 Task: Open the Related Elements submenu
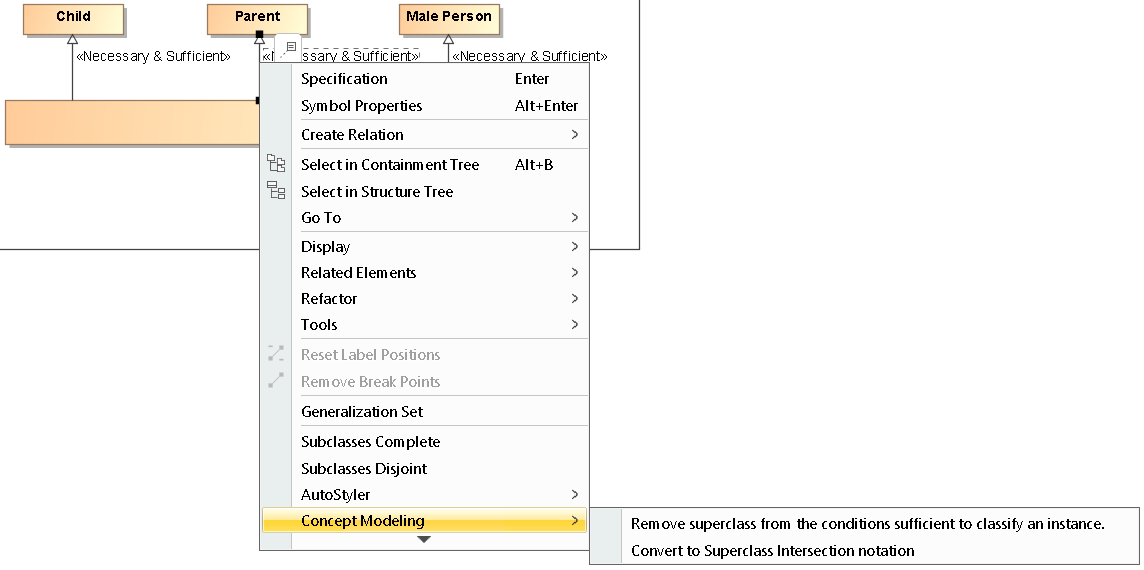point(358,273)
